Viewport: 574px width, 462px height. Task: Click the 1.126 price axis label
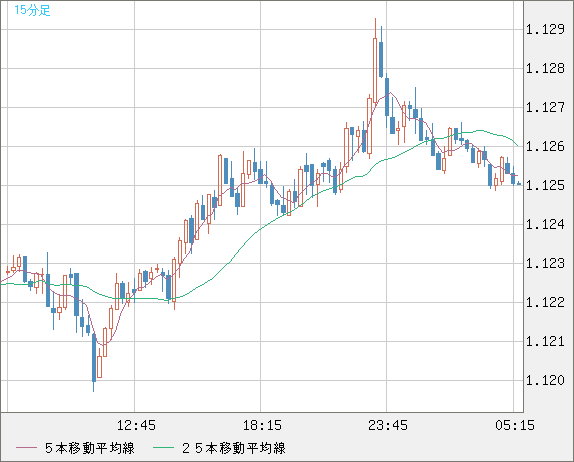pyautogui.click(x=545, y=146)
